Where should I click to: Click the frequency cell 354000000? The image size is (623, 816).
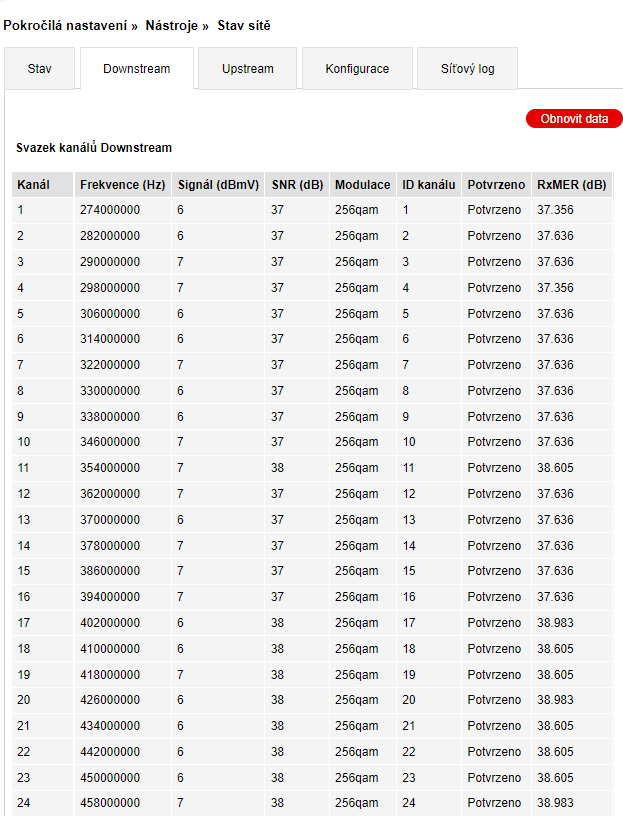[x=110, y=468]
